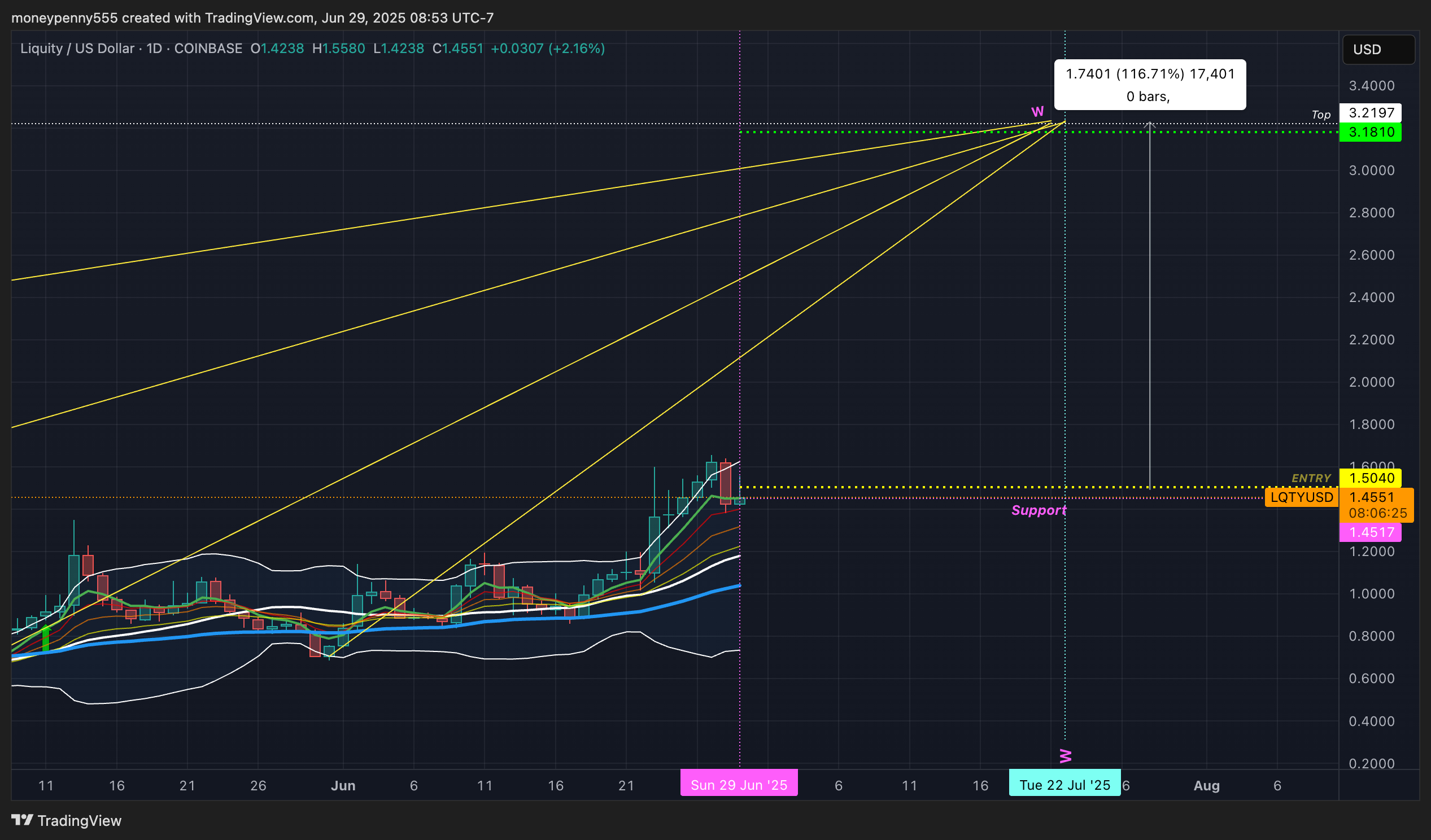Click the 1D timeframe in chart header
1431x840 pixels.
coord(155,49)
